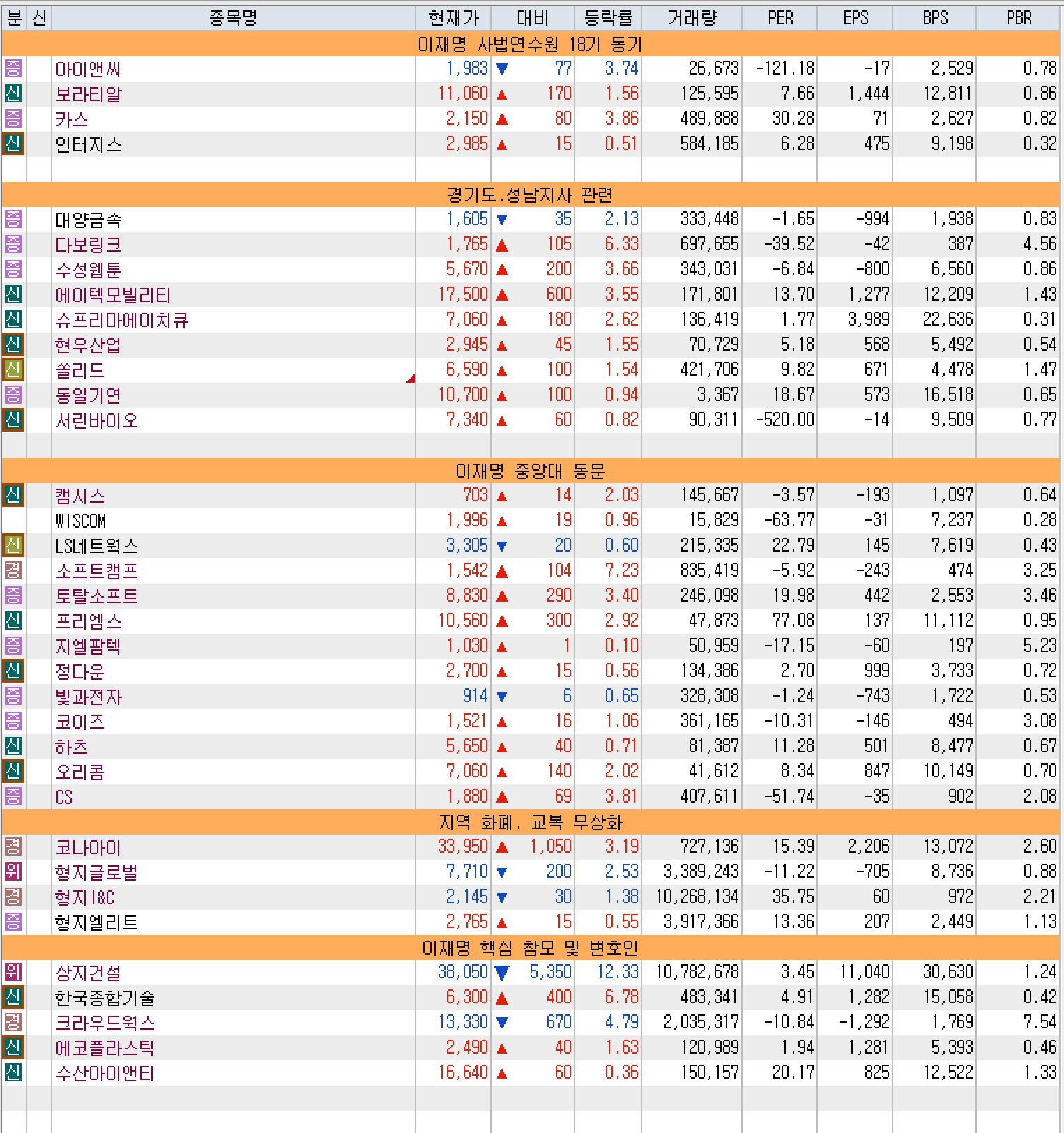Click the 신 badge icon beside 보라티알
Image resolution: width=1064 pixels, height=1133 pixels.
click(x=13, y=94)
